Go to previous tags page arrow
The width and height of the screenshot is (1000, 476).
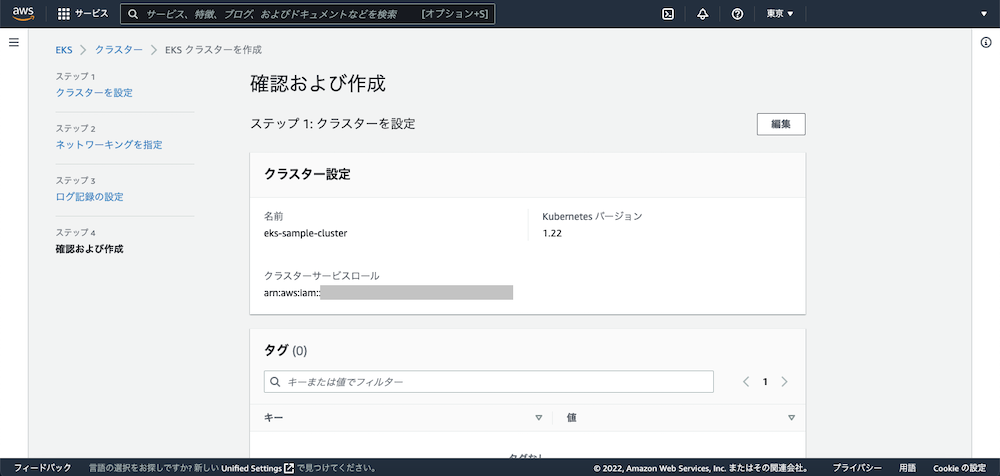tap(746, 382)
